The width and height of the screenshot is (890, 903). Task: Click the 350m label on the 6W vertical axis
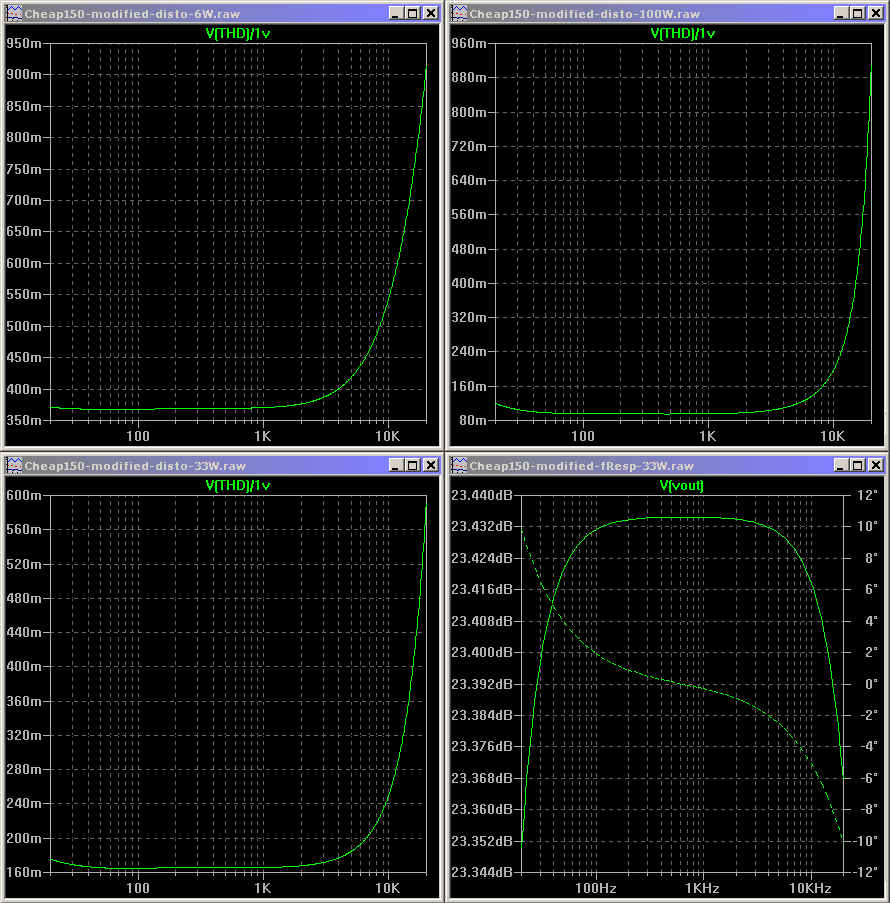click(x=24, y=420)
